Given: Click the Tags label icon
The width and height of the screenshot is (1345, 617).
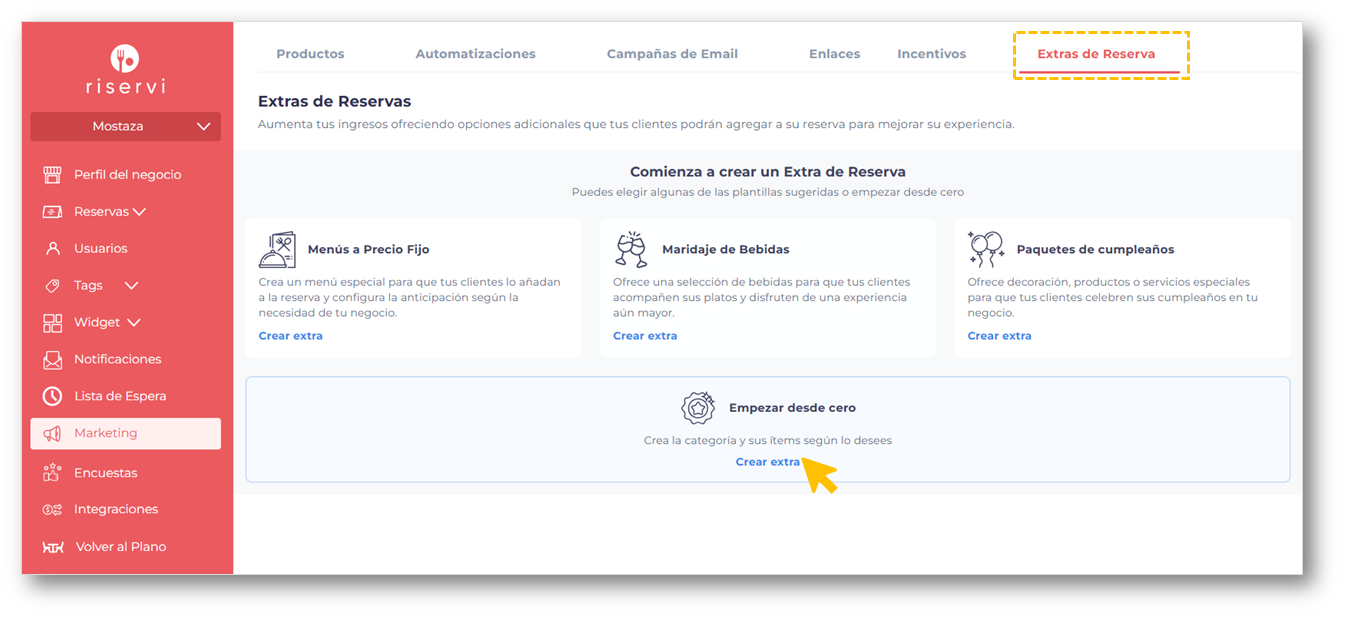Looking at the screenshot, I should point(52,286).
